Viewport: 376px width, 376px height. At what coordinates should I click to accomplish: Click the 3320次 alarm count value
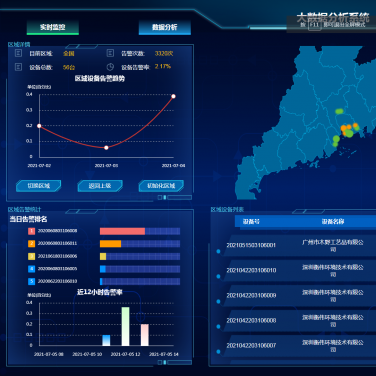pyautogui.click(x=164, y=53)
